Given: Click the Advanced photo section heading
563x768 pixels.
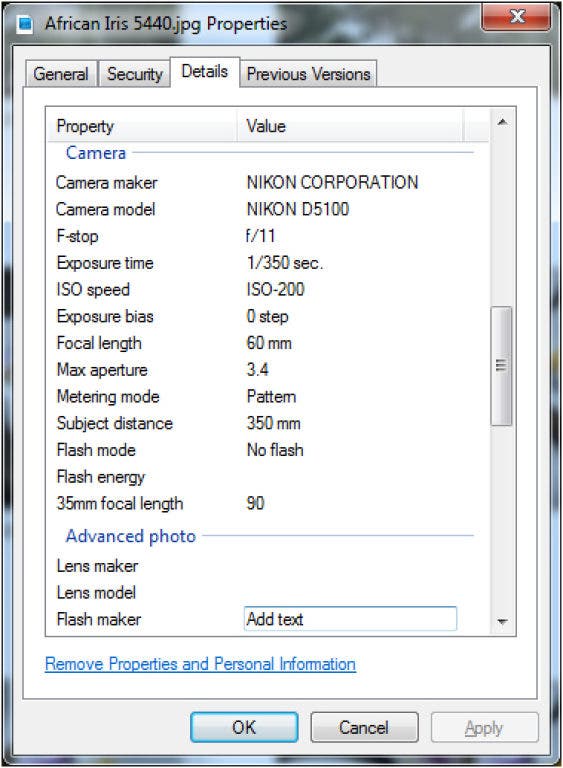Looking at the screenshot, I should click(x=131, y=536).
